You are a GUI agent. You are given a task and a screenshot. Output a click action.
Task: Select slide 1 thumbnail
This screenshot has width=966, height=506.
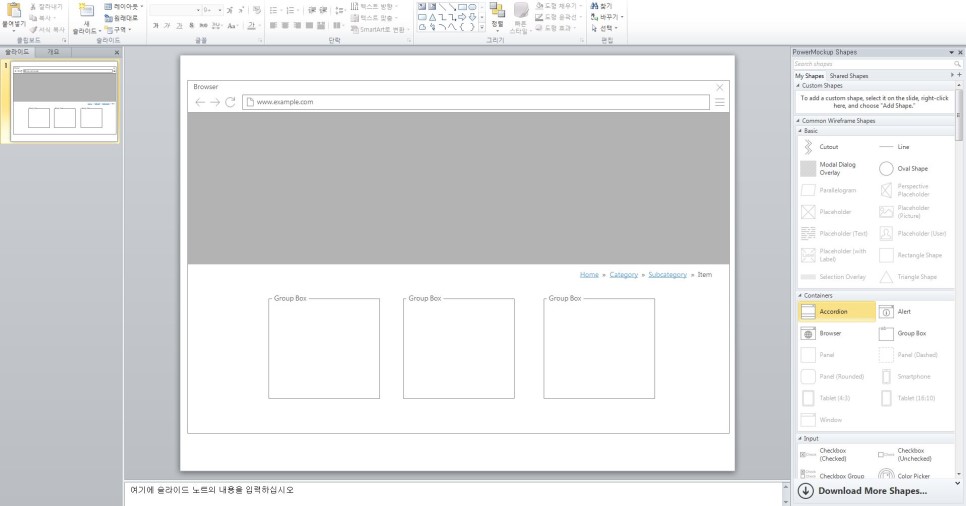[x=66, y=101]
